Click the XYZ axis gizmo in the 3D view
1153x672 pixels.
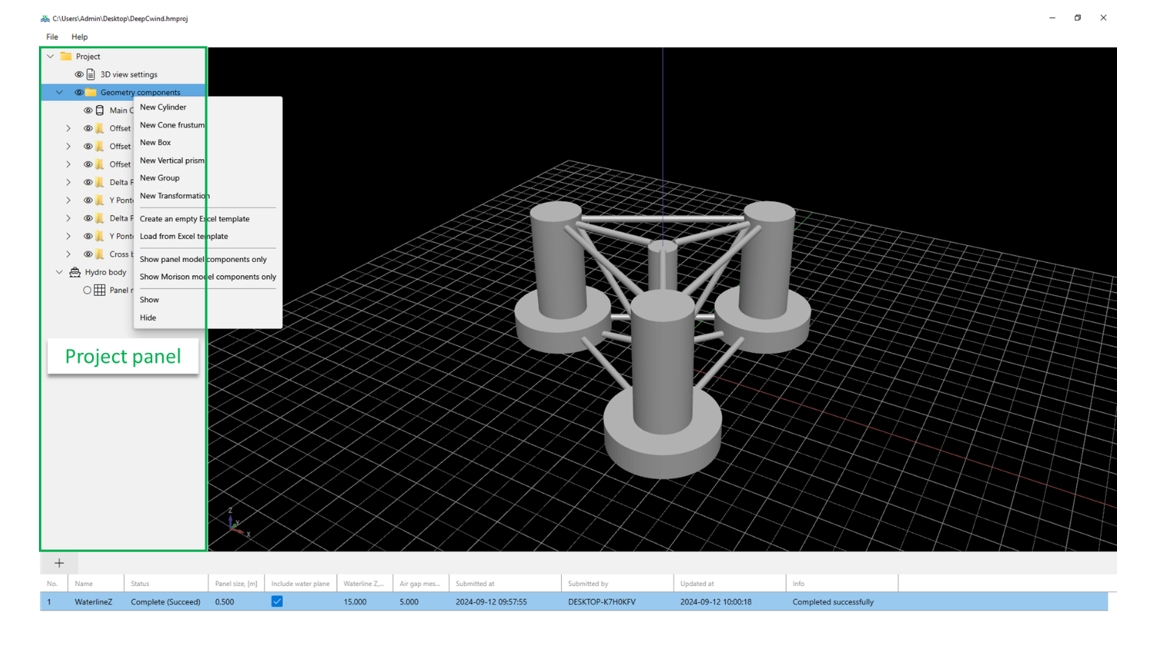pos(237,522)
